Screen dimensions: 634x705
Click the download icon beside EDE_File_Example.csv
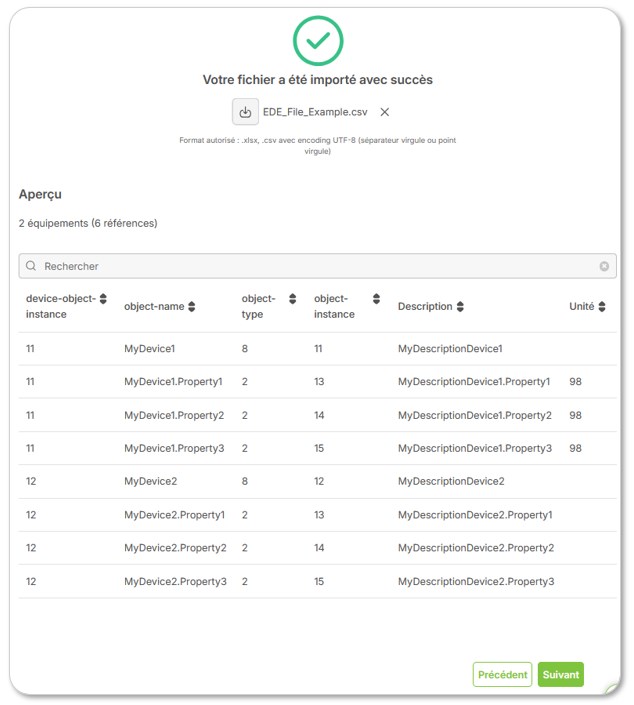coord(245,112)
